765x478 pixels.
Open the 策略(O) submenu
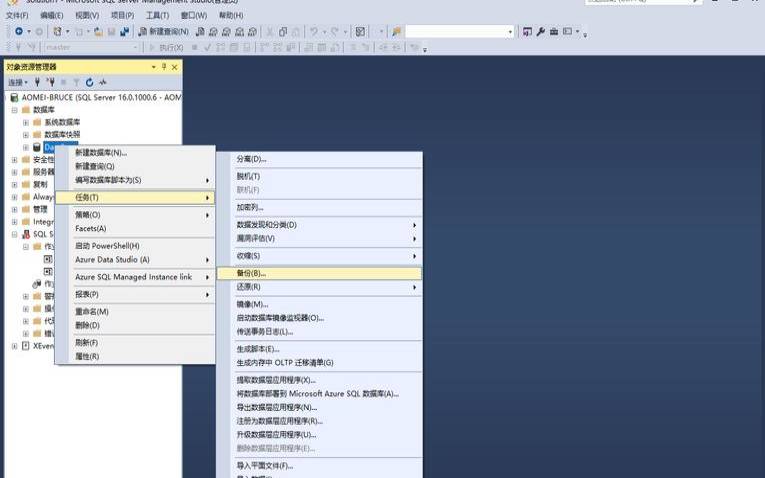pos(136,215)
